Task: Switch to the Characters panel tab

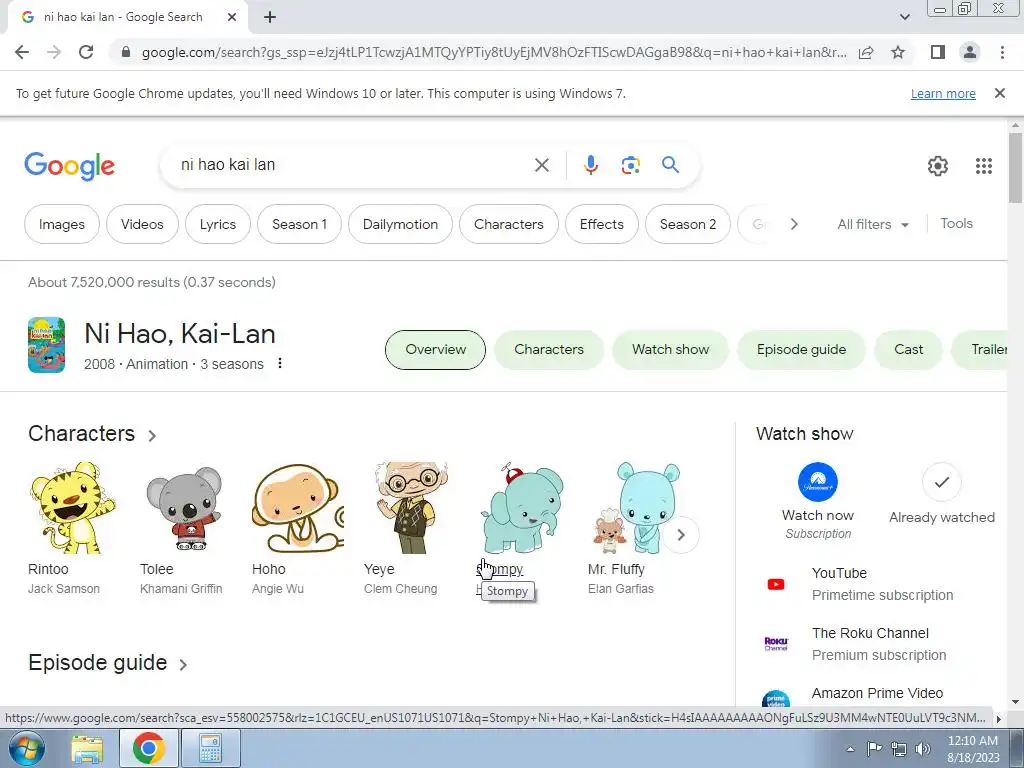Action: click(x=549, y=349)
